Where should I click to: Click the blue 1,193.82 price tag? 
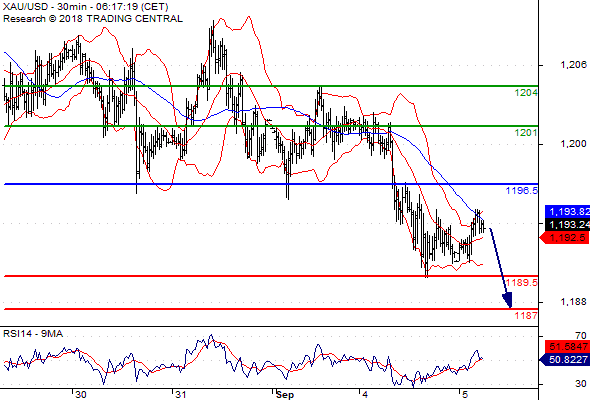click(x=567, y=211)
